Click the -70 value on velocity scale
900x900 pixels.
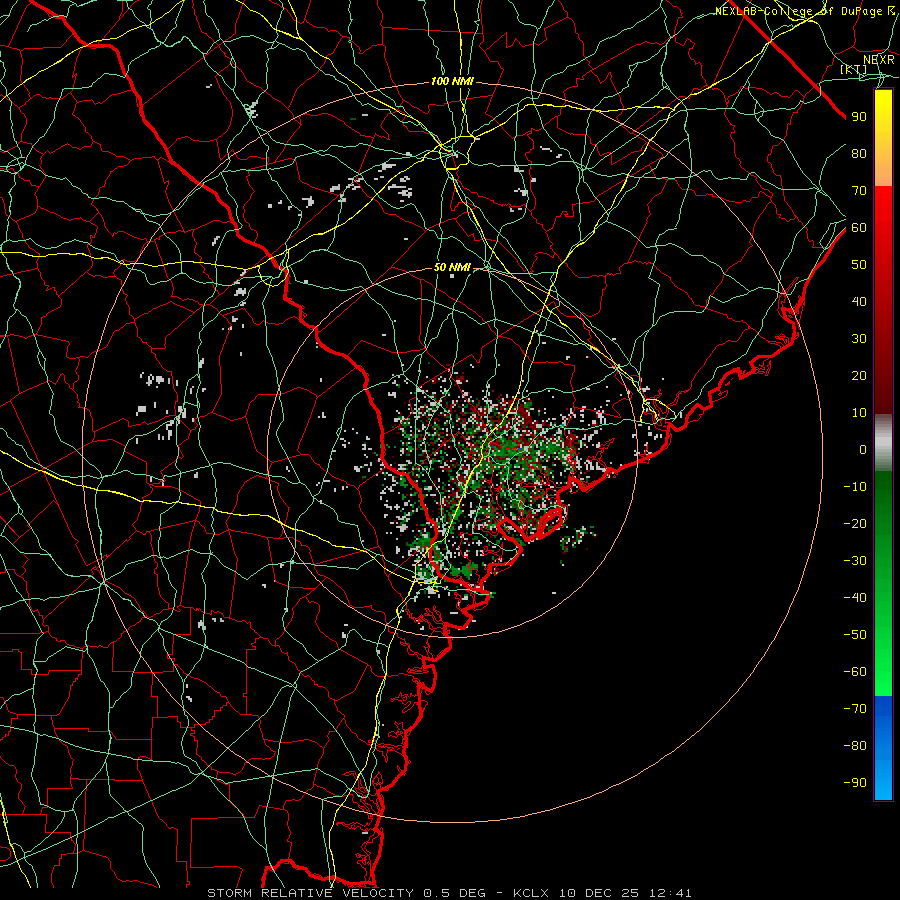pyautogui.click(x=855, y=709)
